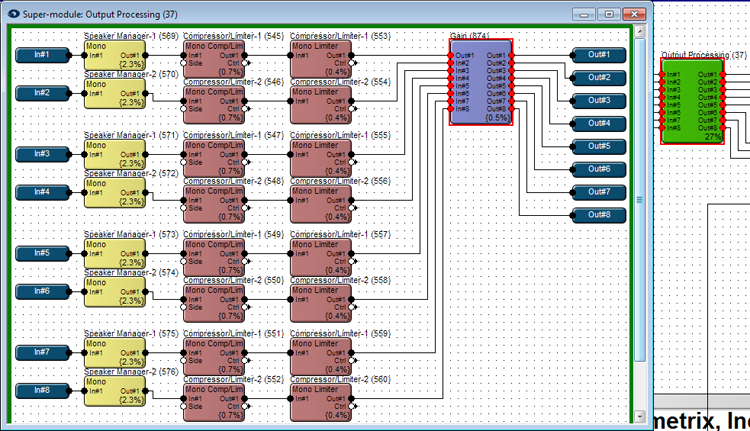This screenshot has height=431, width=750.
Task: Select the Out#4 output block
Action: pyautogui.click(x=599, y=124)
